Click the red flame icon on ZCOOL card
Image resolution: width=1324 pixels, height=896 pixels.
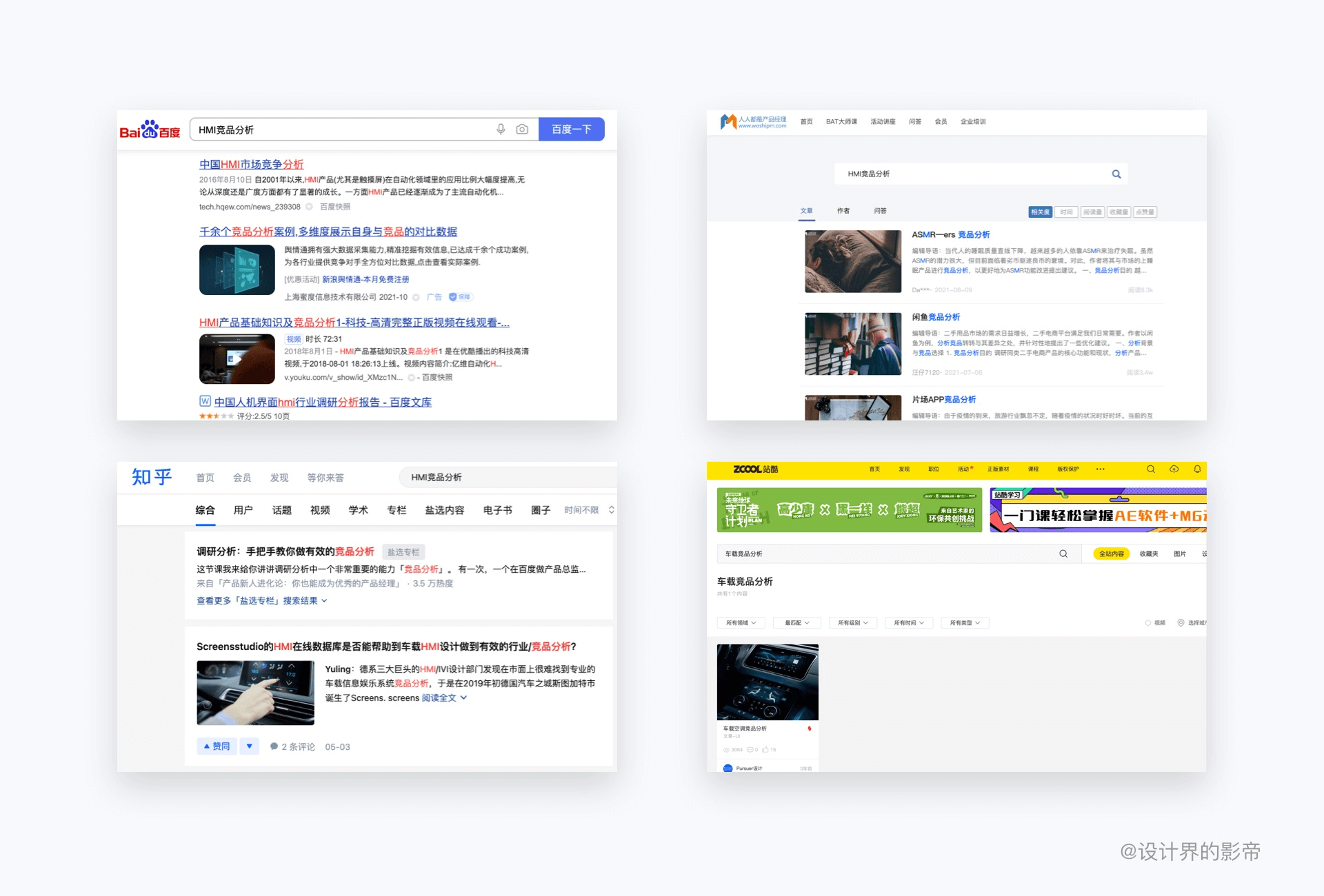tap(809, 729)
